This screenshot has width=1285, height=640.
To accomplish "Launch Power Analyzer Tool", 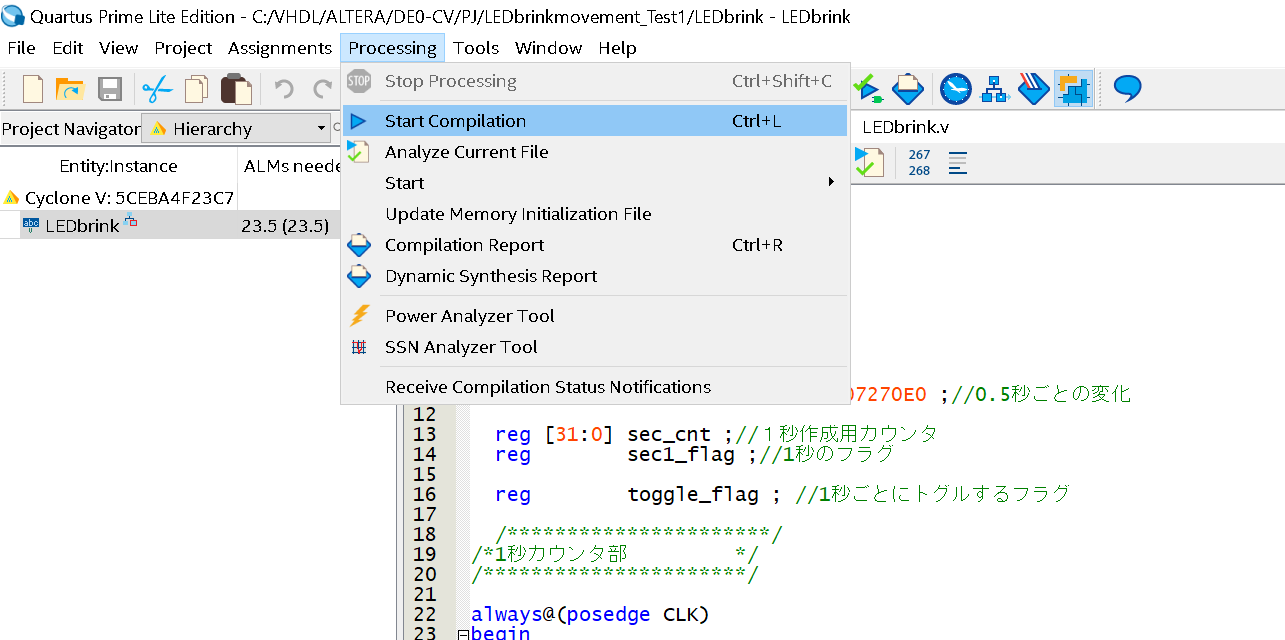I will pyautogui.click(x=594, y=316).
